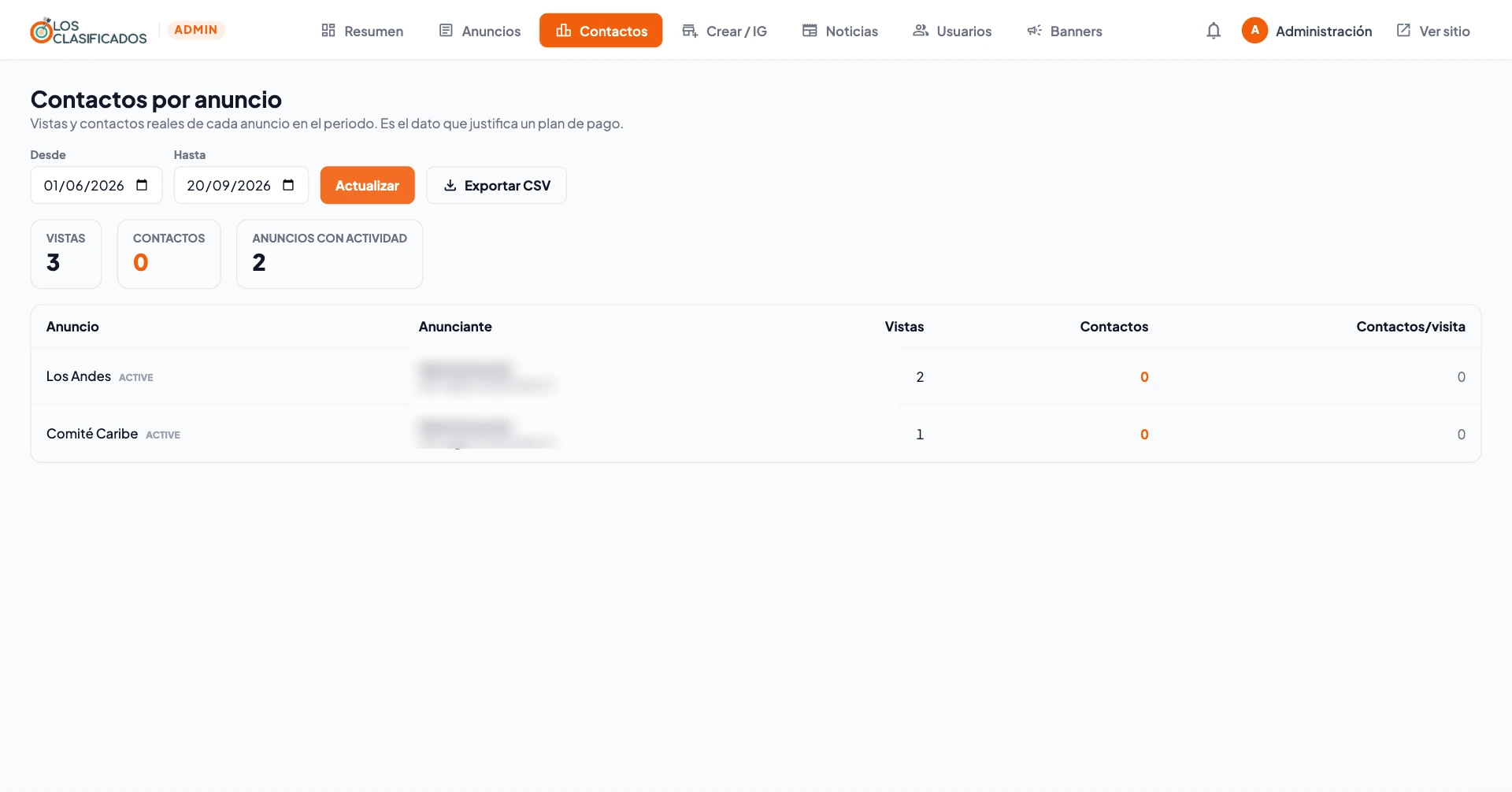
Task: Click the orange A avatar
Action: tap(1254, 31)
